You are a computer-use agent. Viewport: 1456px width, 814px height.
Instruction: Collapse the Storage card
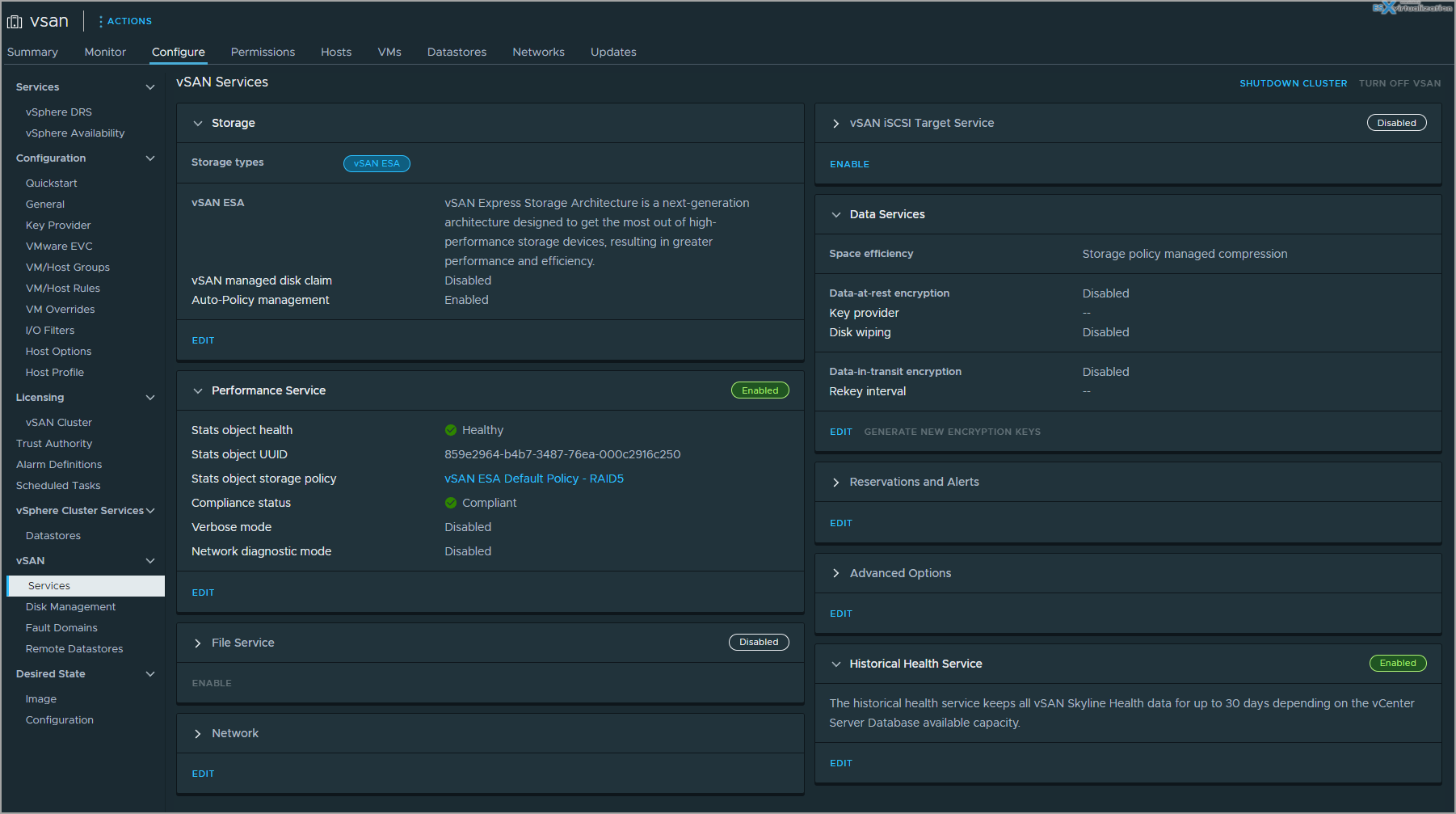198,124
